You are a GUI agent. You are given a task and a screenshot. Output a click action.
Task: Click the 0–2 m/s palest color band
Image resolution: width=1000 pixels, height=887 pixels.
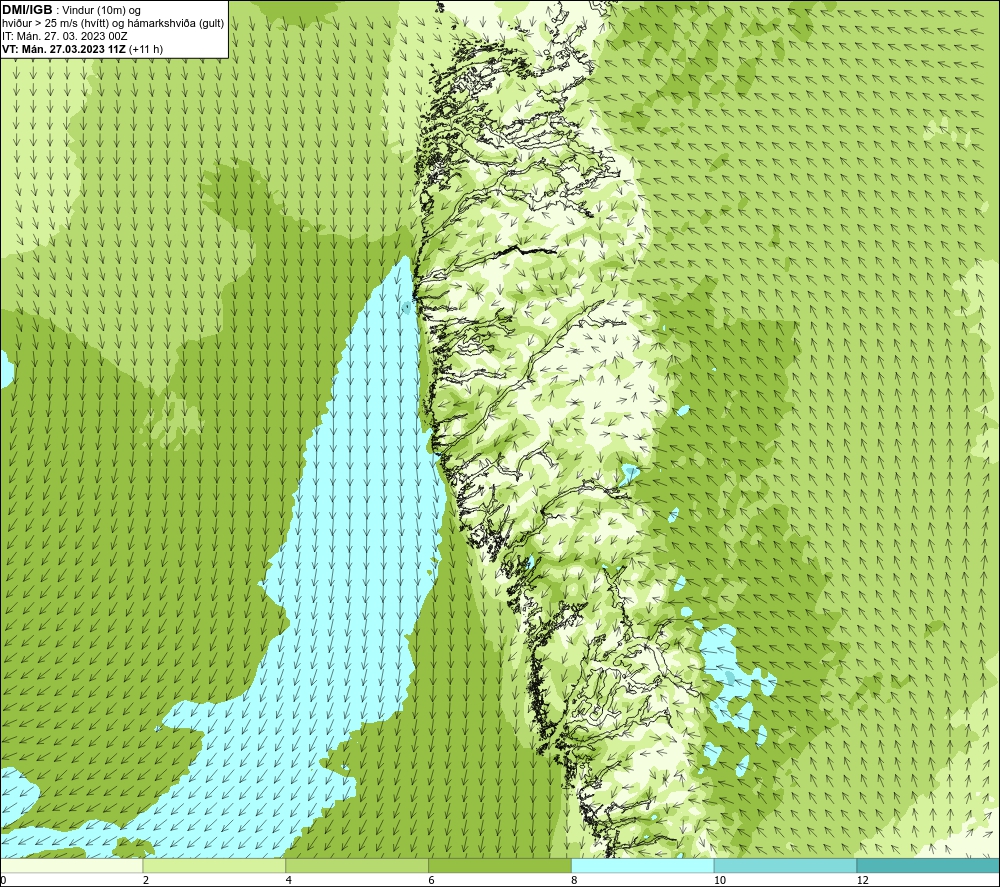(71, 865)
